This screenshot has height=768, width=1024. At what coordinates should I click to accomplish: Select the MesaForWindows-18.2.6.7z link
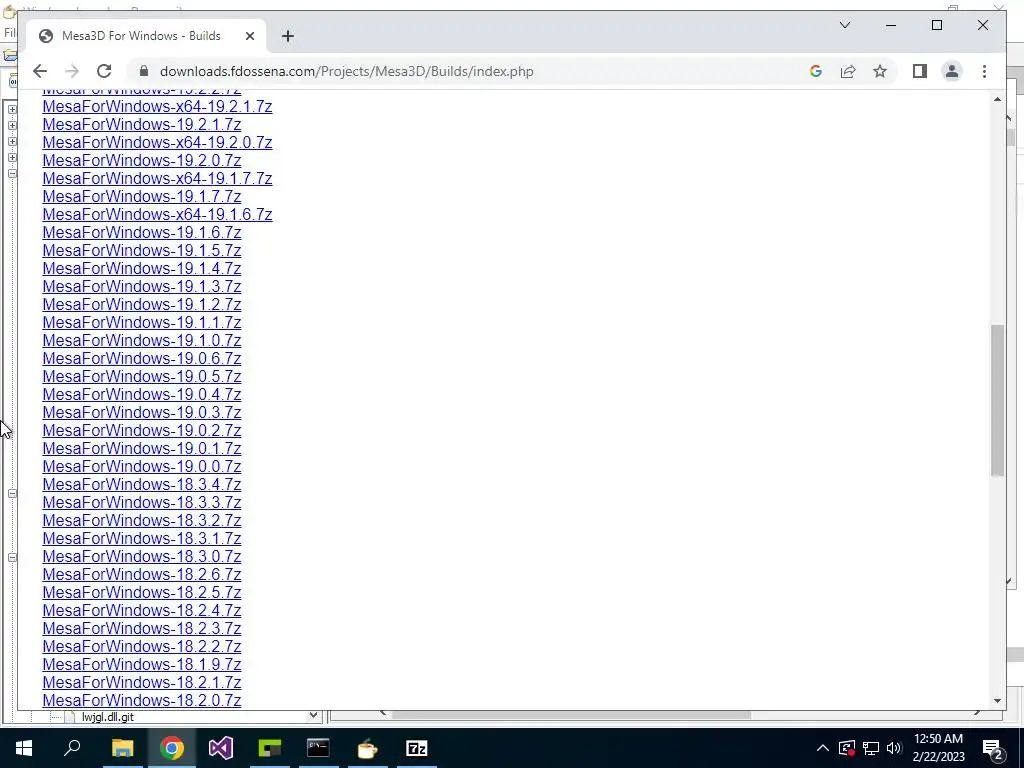pyautogui.click(x=142, y=574)
